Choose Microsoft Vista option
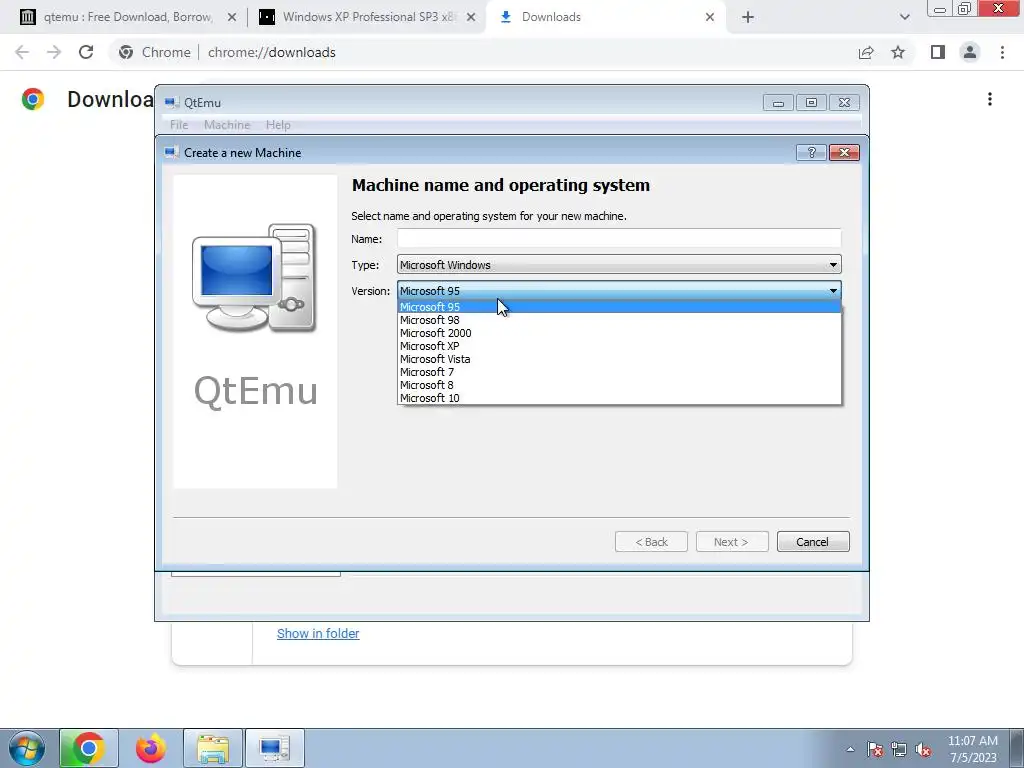 click(x=619, y=359)
